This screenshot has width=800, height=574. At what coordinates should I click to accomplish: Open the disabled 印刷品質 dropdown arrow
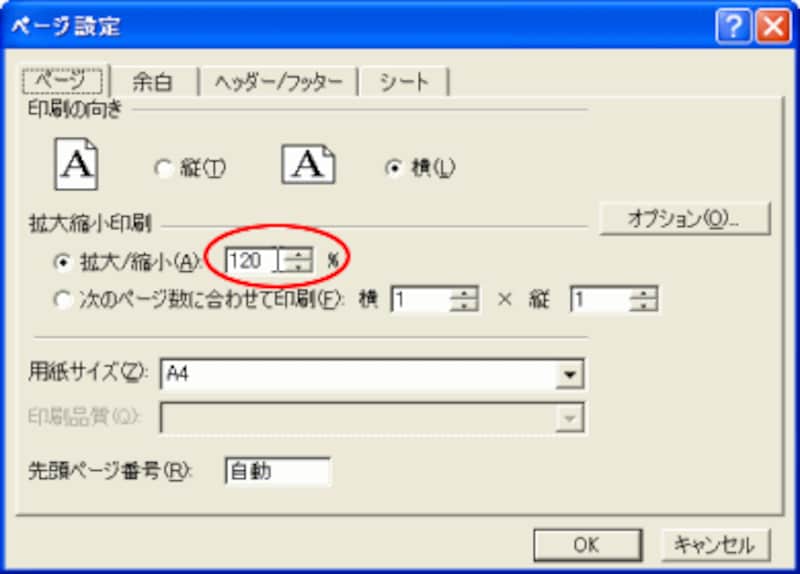coord(569,418)
